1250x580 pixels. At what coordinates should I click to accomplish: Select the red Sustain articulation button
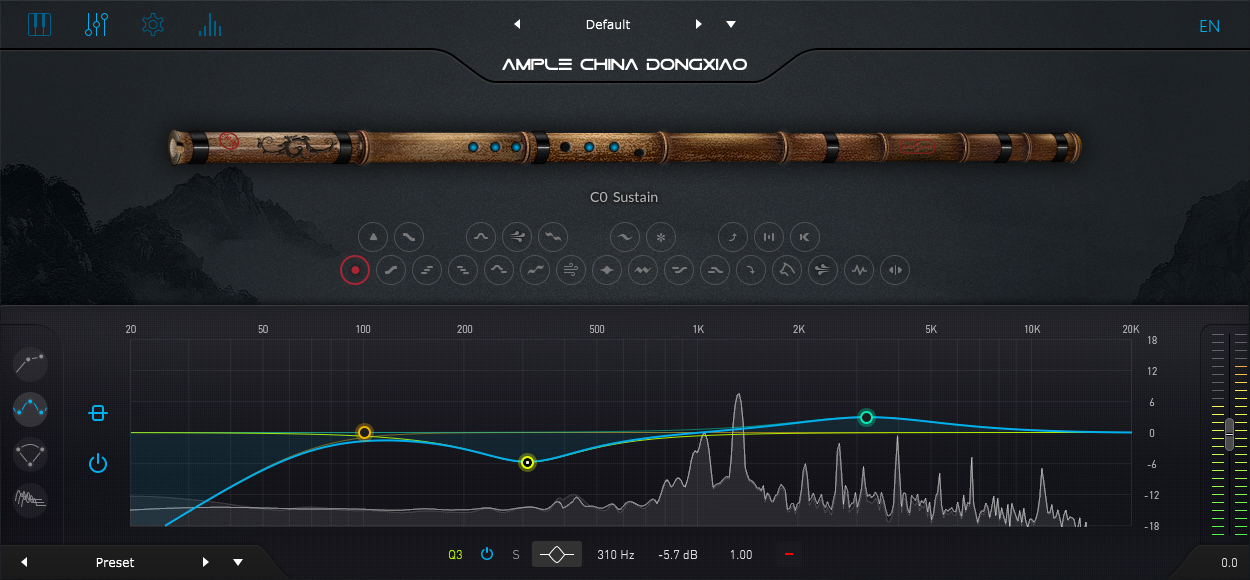[355, 269]
